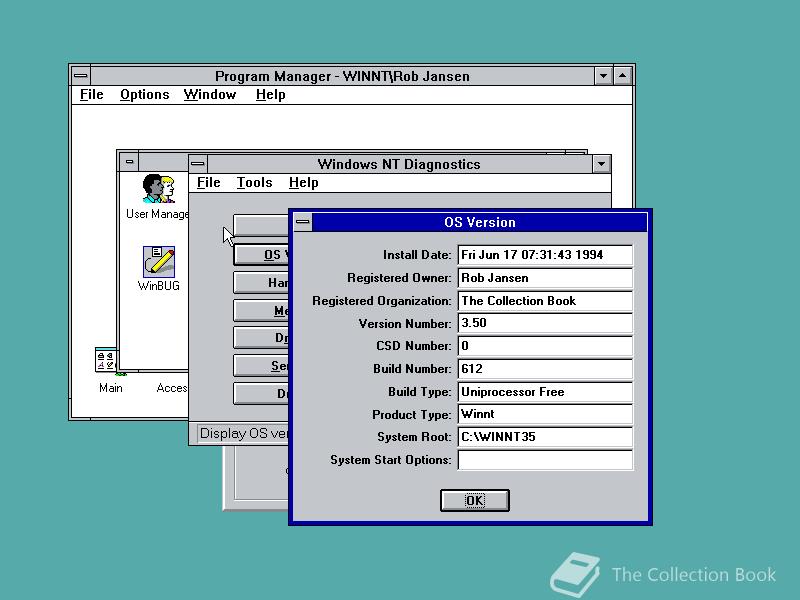This screenshot has width=800, height=600.
Task: Open Program Manager's Help menu
Action: (270, 95)
